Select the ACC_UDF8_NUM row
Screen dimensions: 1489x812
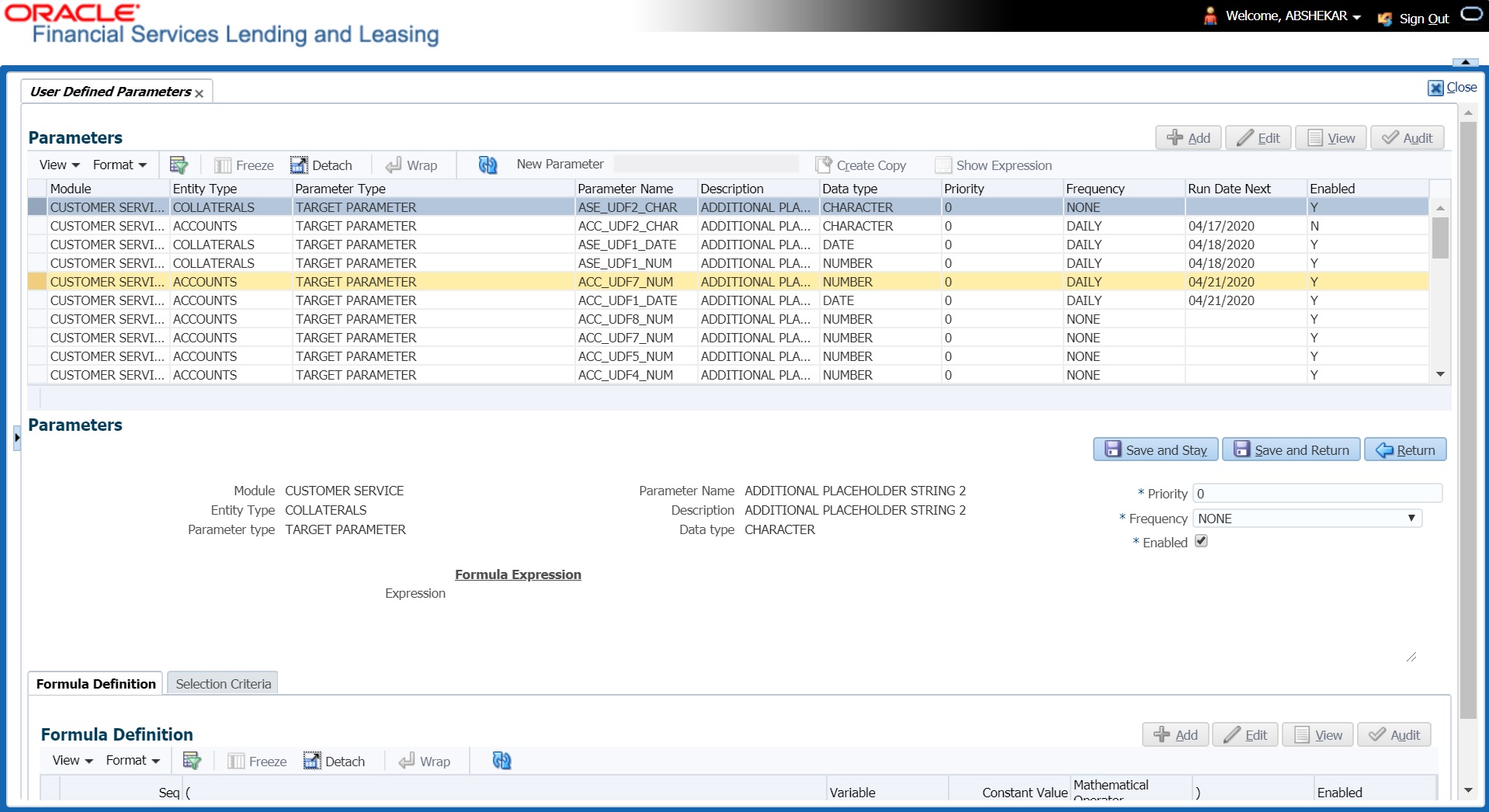point(728,319)
